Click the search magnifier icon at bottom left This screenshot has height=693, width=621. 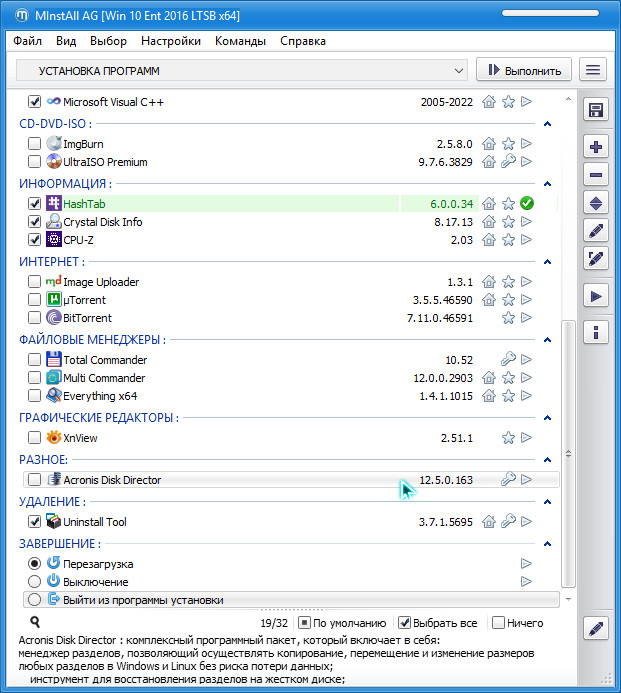click(35, 623)
